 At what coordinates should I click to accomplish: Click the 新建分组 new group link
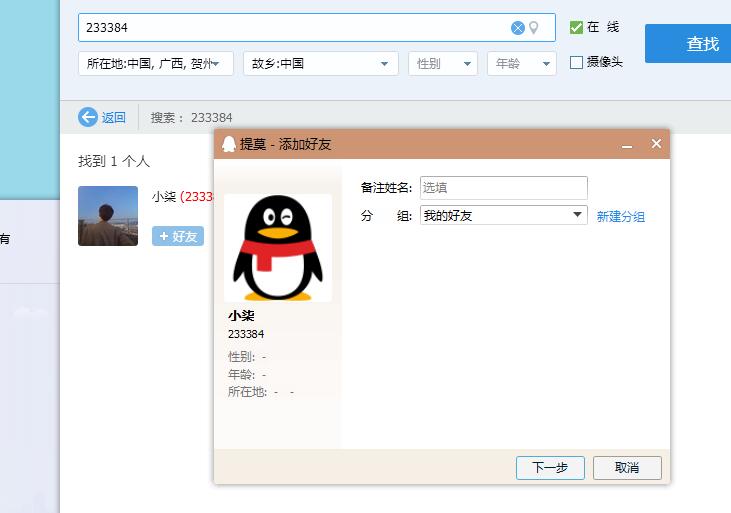620,216
